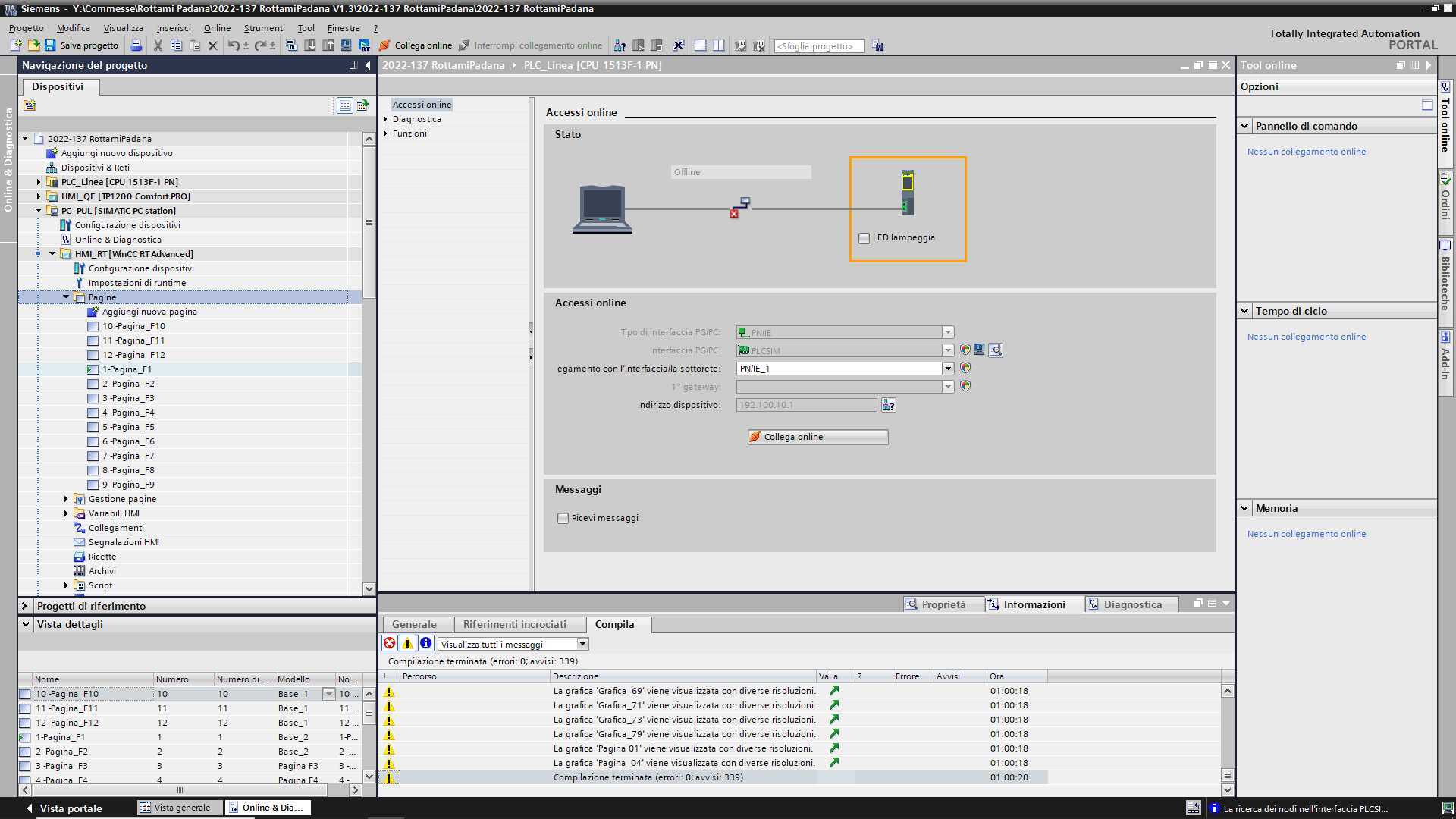This screenshot has width=1456, height=819.
Task: Collapse Tempo di ciclo section
Action: pos(1244,311)
